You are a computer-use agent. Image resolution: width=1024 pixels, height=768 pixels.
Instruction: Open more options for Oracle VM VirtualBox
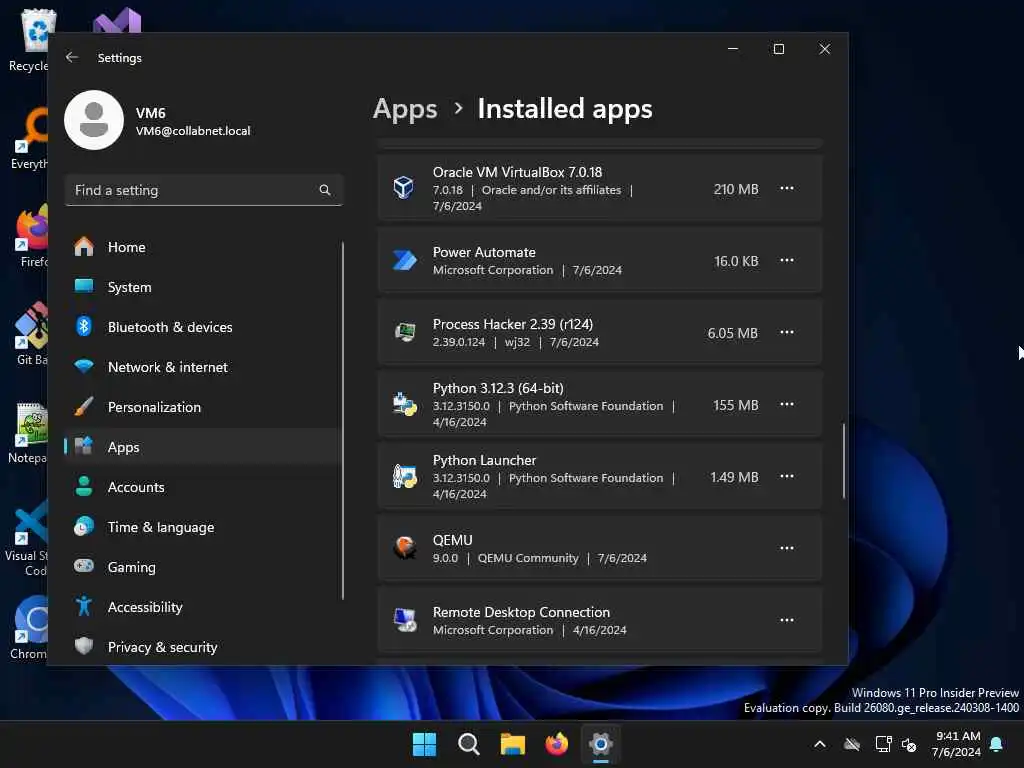[787, 188]
